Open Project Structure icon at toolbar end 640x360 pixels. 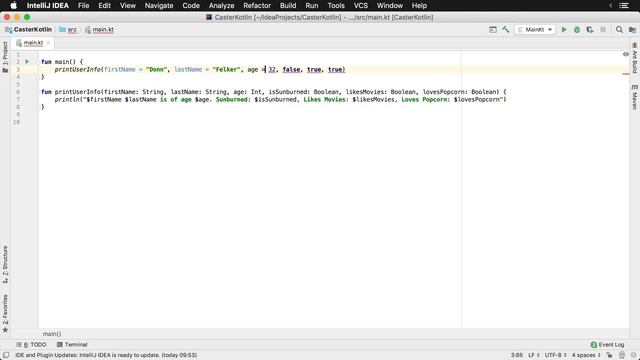(632, 29)
